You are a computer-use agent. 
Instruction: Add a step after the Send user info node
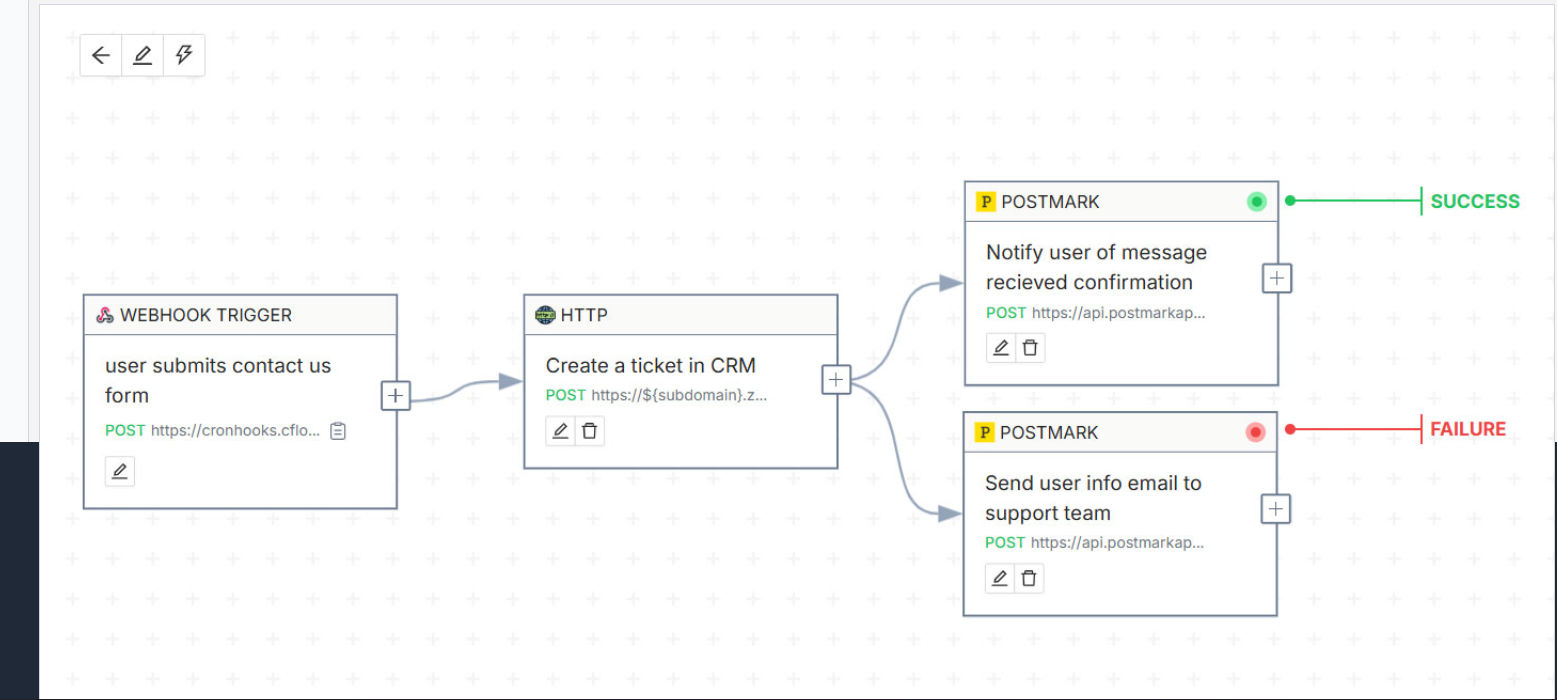1275,508
